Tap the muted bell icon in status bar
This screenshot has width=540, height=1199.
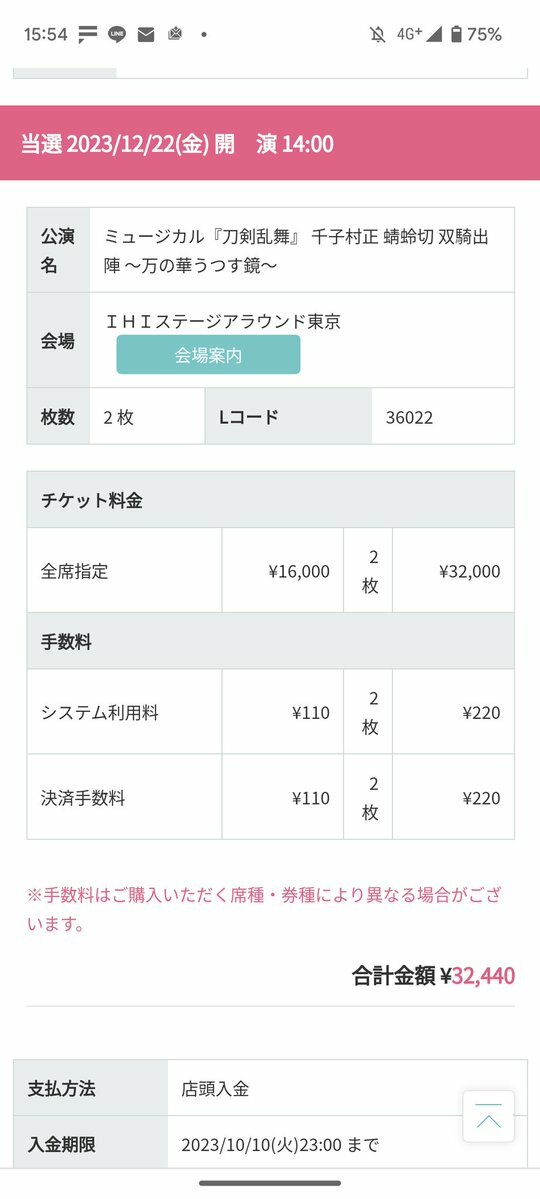pyautogui.click(x=377, y=34)
